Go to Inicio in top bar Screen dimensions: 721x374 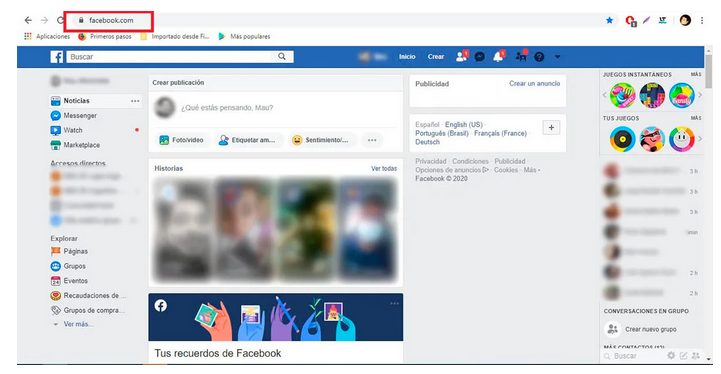click(407, 57)
